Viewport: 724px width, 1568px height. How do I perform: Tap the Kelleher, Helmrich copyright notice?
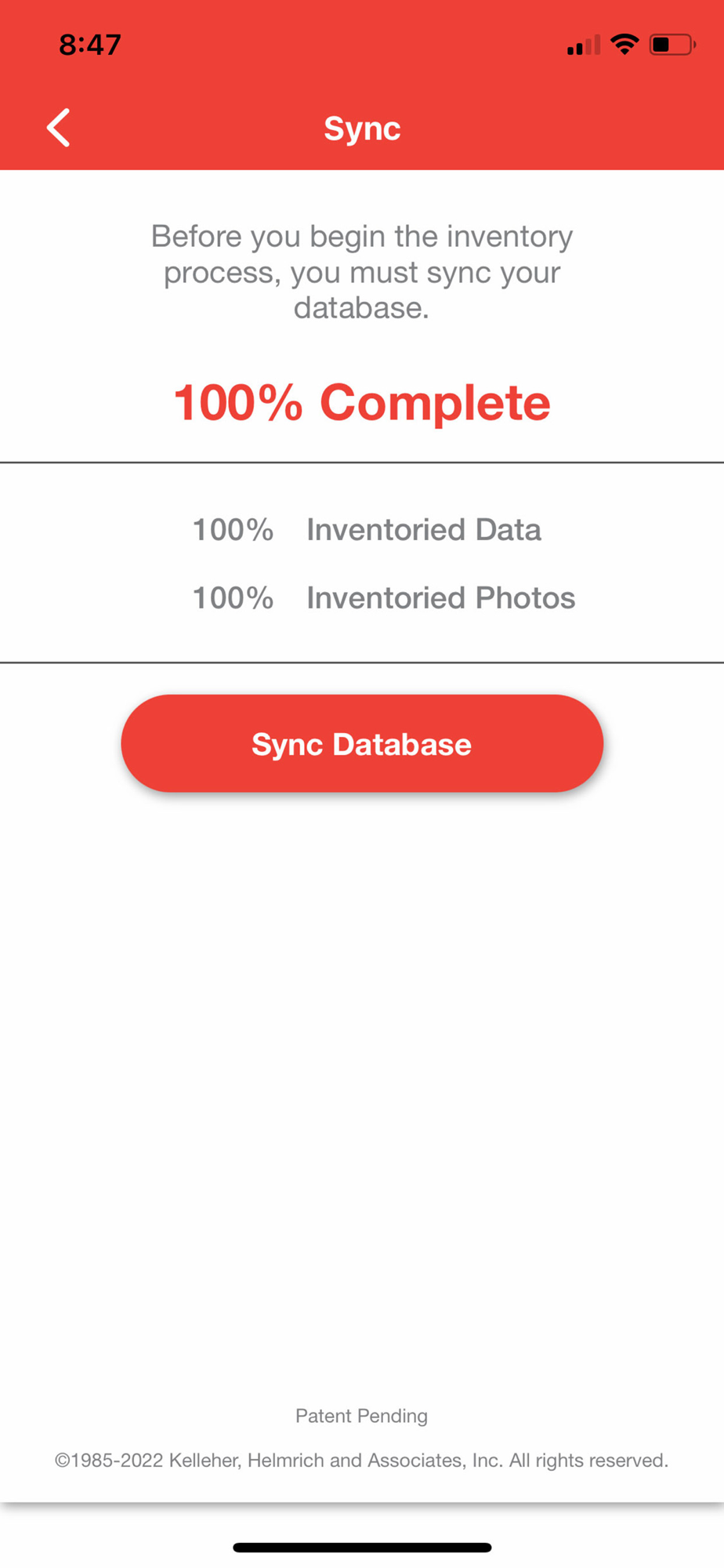[x=361, y=1460]
